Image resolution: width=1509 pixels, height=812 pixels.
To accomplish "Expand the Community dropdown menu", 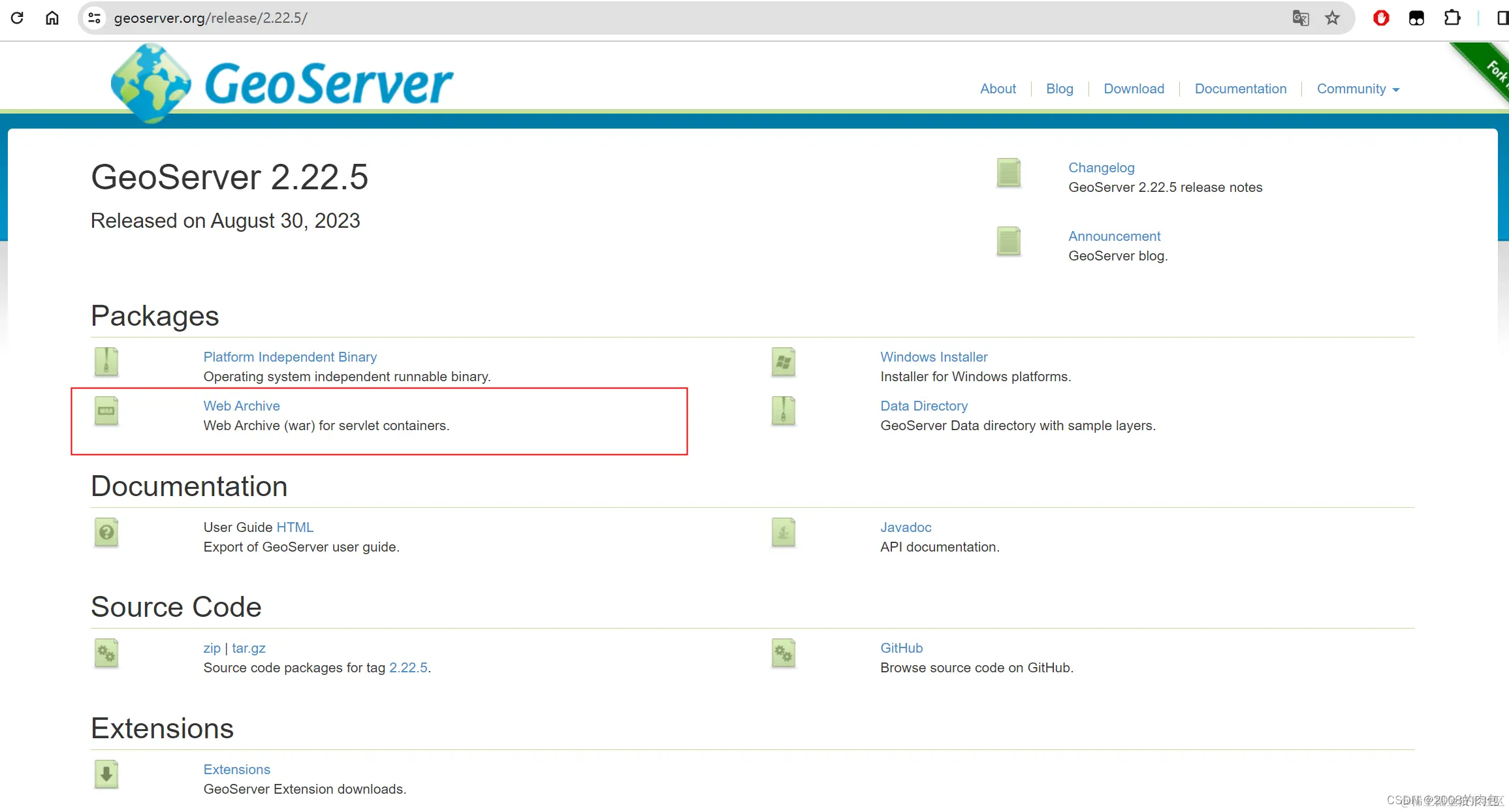I will [x=1358, y=89].
